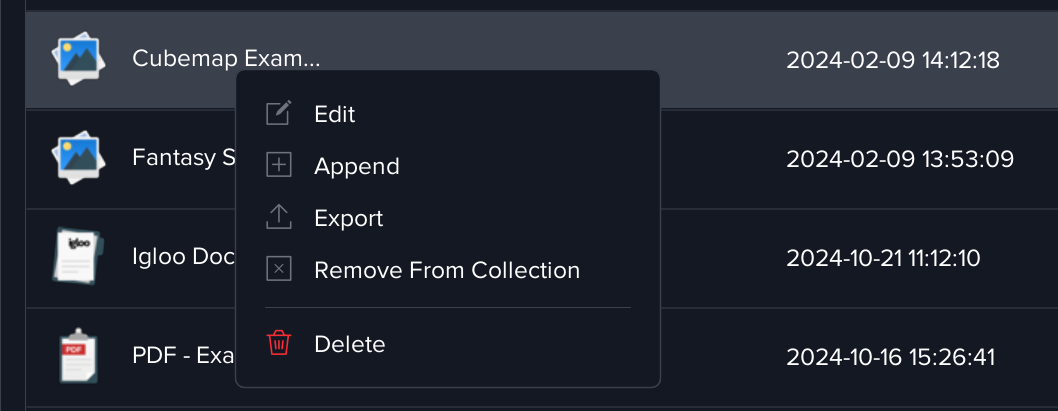The height and width of the screenshot is (411, 1058).
Task: Click the plus-square icon beside Append
Action: [279, 166]
